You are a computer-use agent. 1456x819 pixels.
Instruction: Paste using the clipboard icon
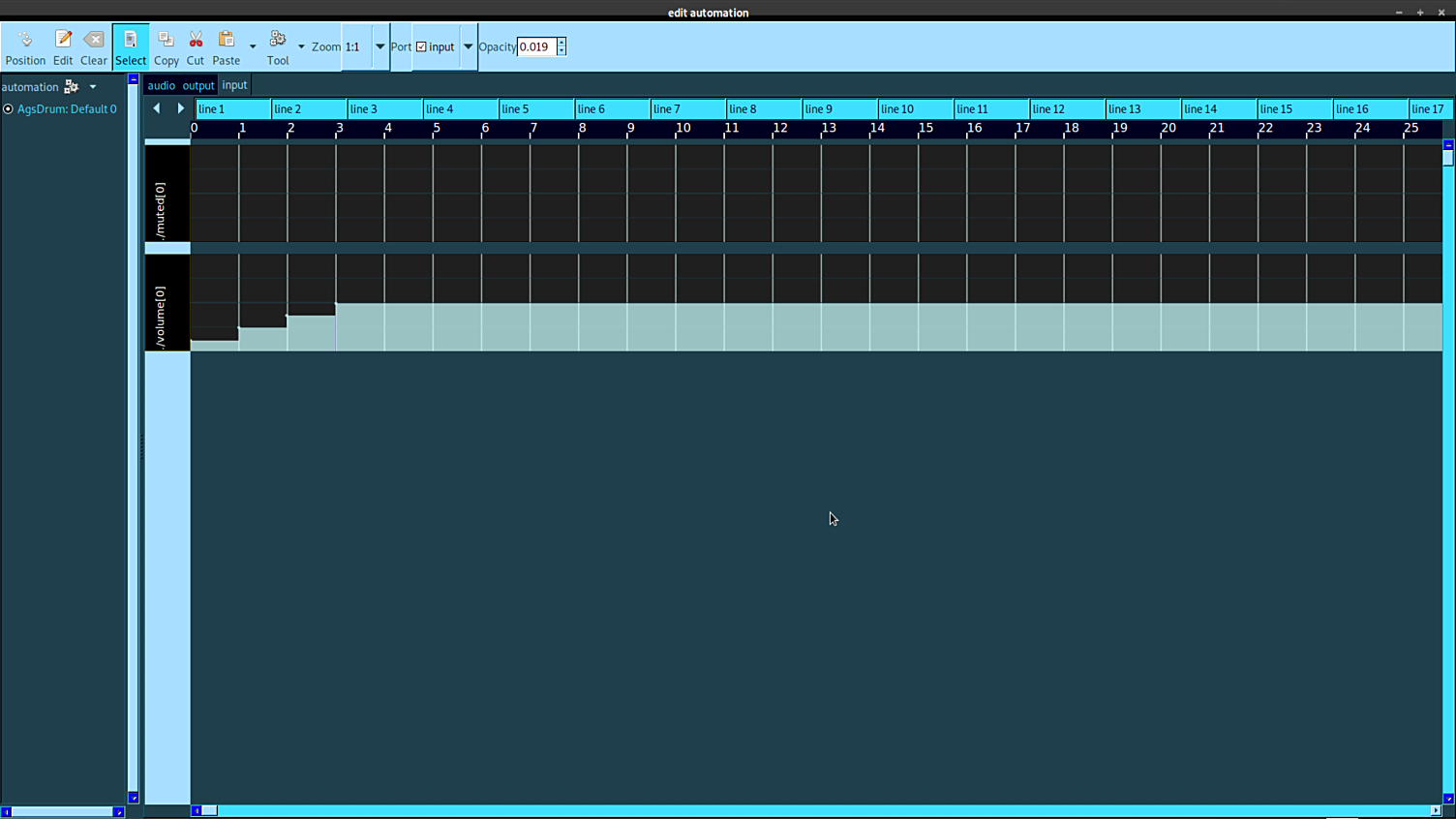click(227, 46)
